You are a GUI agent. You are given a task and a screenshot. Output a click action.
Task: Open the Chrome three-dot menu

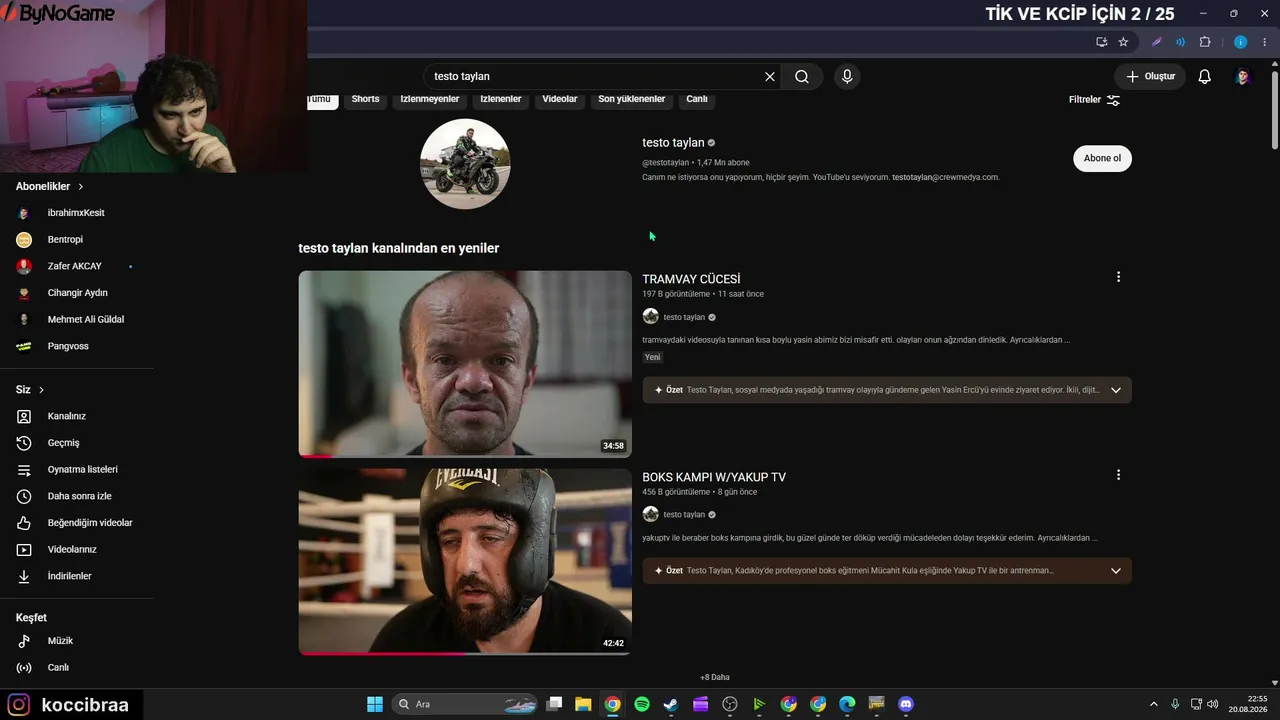1265,42
